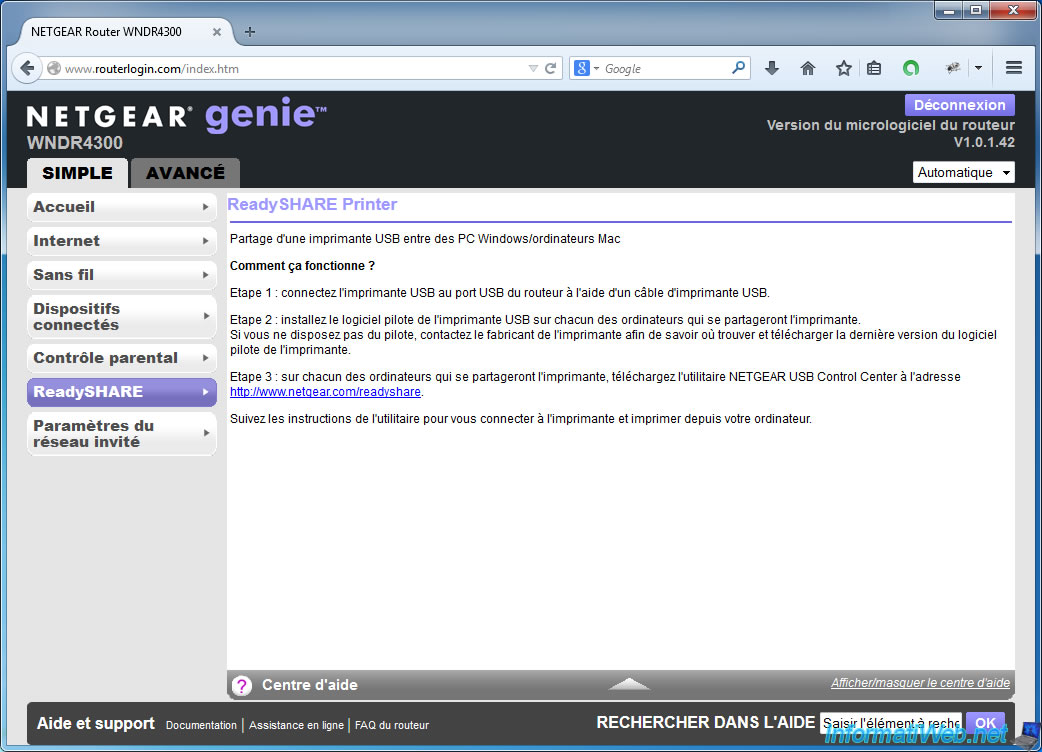Screen dimensions: 1042x752
Task: Switch to the SIMPLE tab
Action: point(77,173)
